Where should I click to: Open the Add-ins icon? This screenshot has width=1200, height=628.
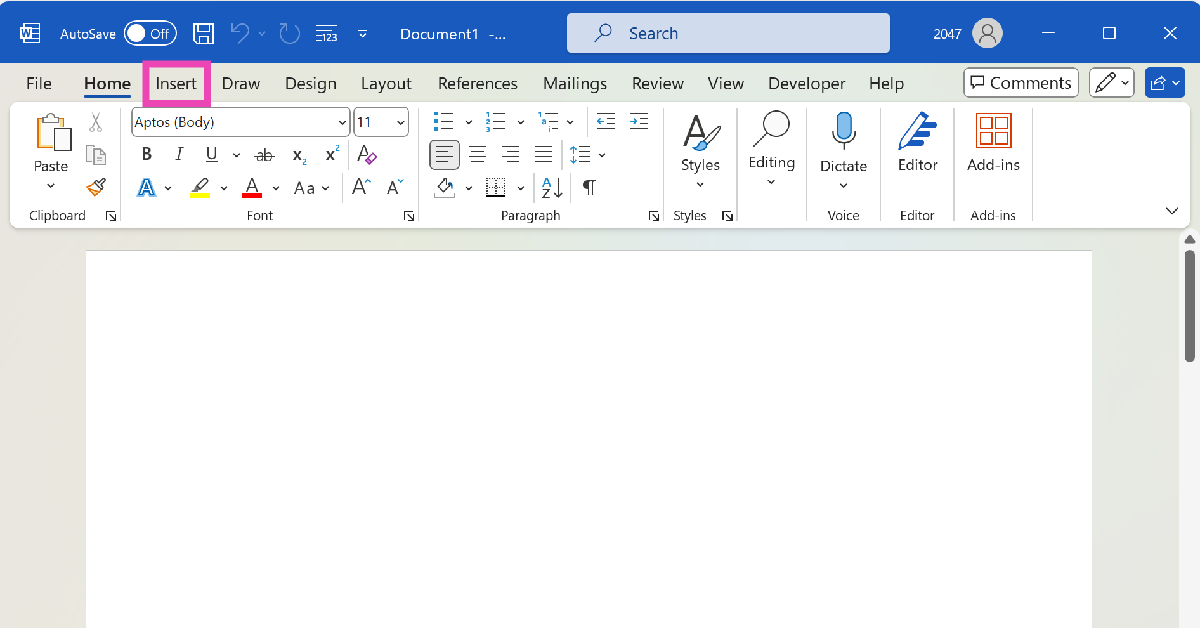(x=992, y=143)
